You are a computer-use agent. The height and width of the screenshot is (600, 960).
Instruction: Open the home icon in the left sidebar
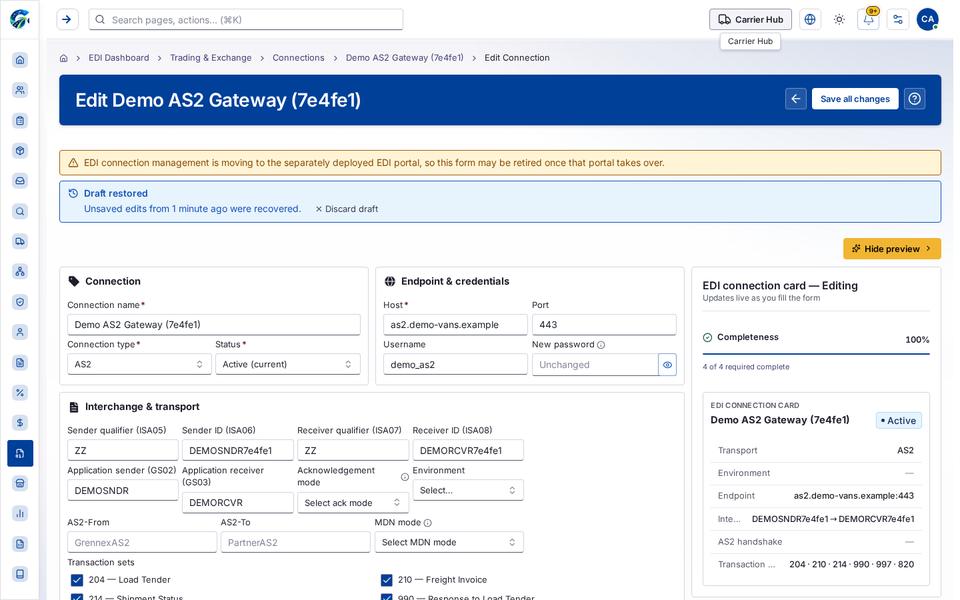pyautogui.click(x=20, y=59)
